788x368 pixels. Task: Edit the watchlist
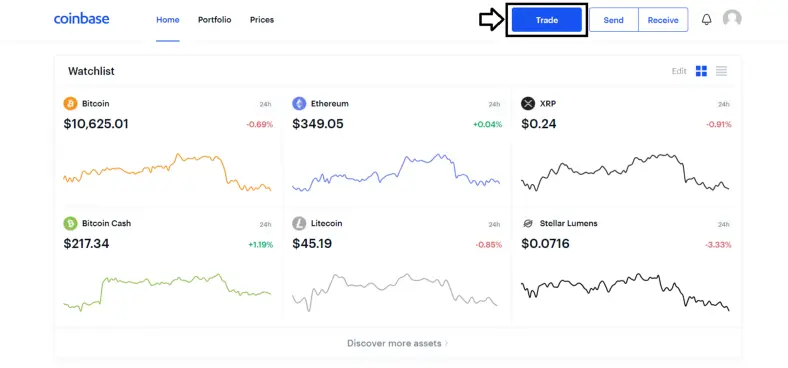[x=679, y=71]
